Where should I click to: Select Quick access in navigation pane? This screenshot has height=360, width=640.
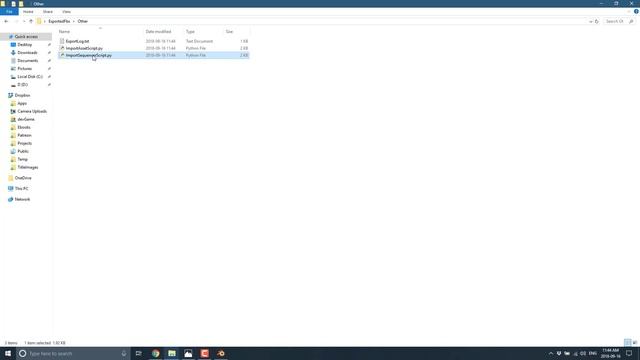pyautogui.click(x=26, y=37)
